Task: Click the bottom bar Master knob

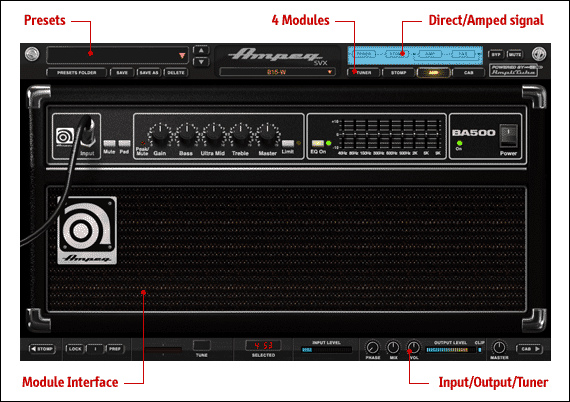Action: (499, 347)
